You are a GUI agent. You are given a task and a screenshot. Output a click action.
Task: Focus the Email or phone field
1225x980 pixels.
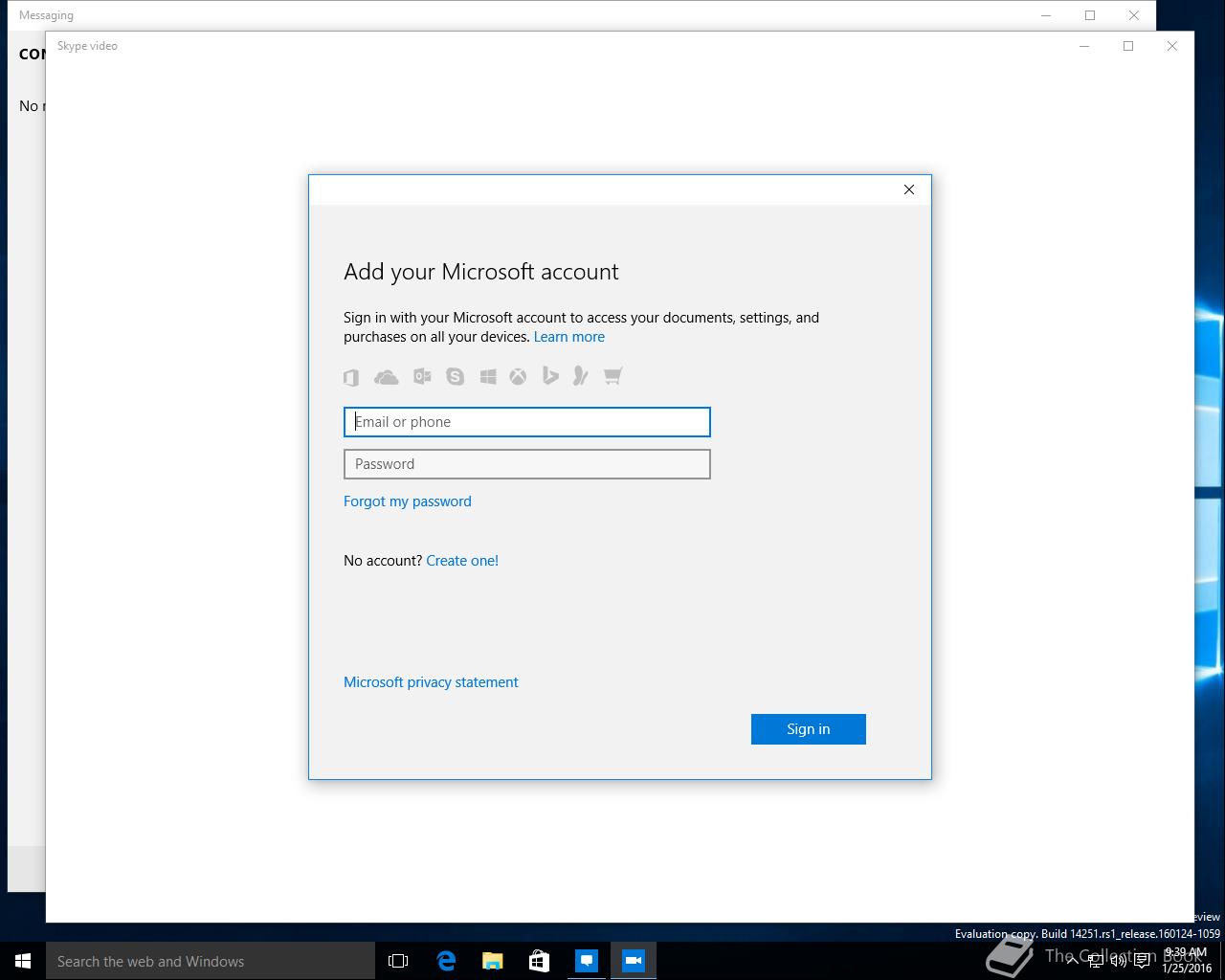[x=527, y=422]
